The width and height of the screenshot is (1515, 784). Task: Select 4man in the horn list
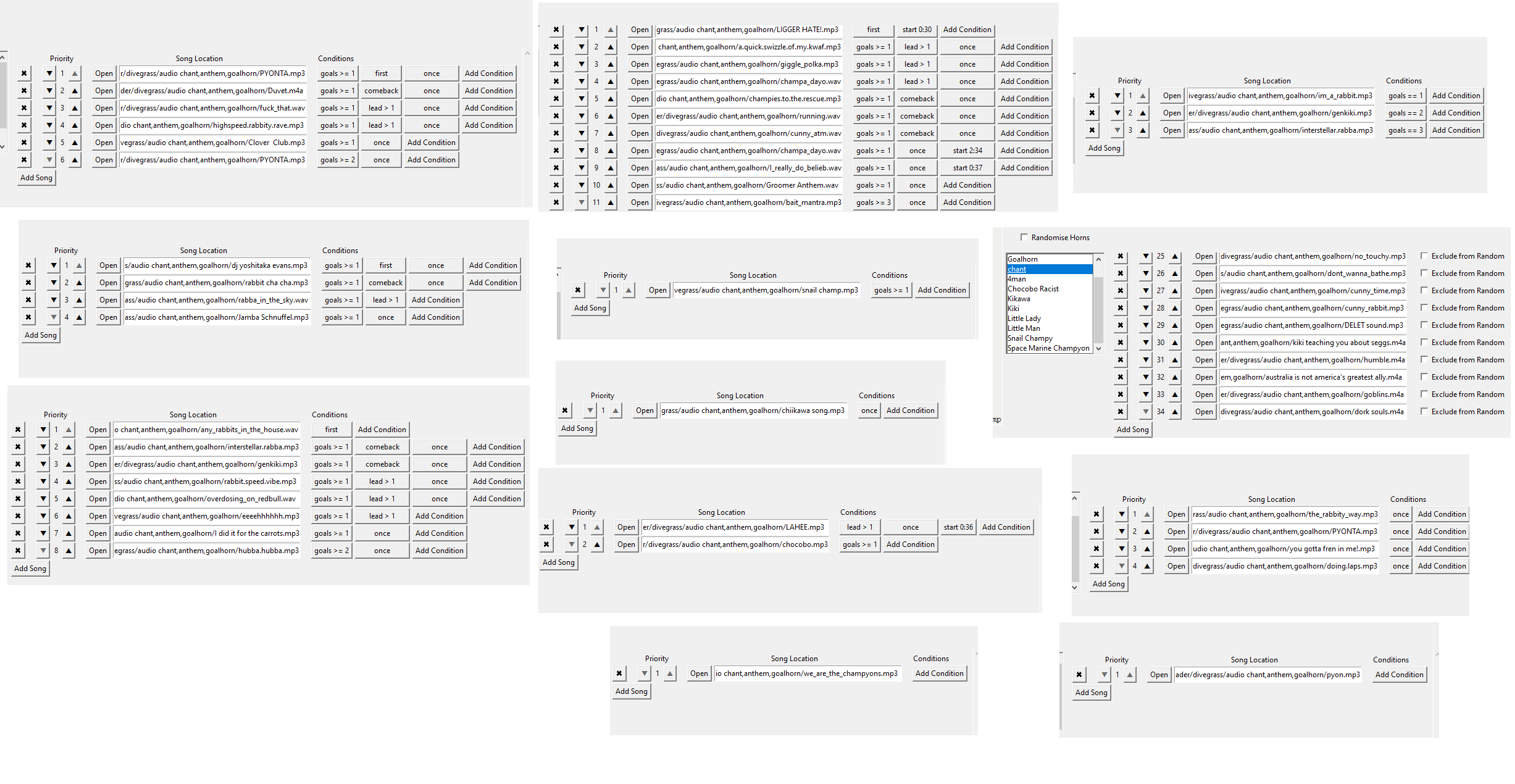1050,279
